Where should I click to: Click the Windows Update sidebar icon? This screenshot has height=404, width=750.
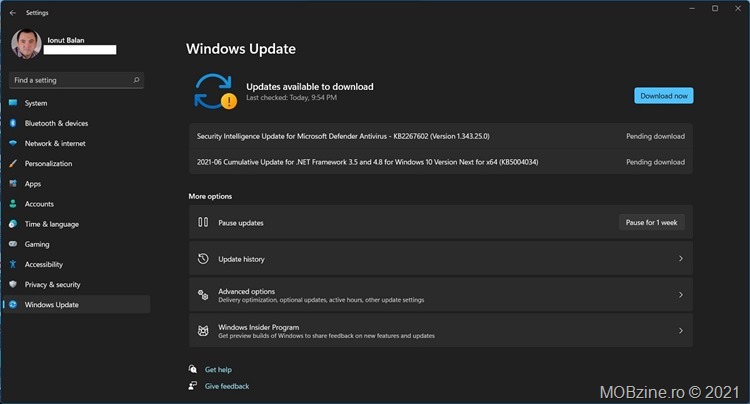point(13,305)
